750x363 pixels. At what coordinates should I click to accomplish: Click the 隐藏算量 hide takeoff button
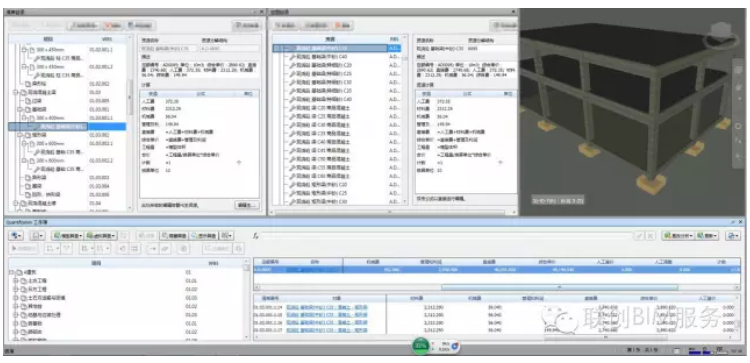point(173,236)
